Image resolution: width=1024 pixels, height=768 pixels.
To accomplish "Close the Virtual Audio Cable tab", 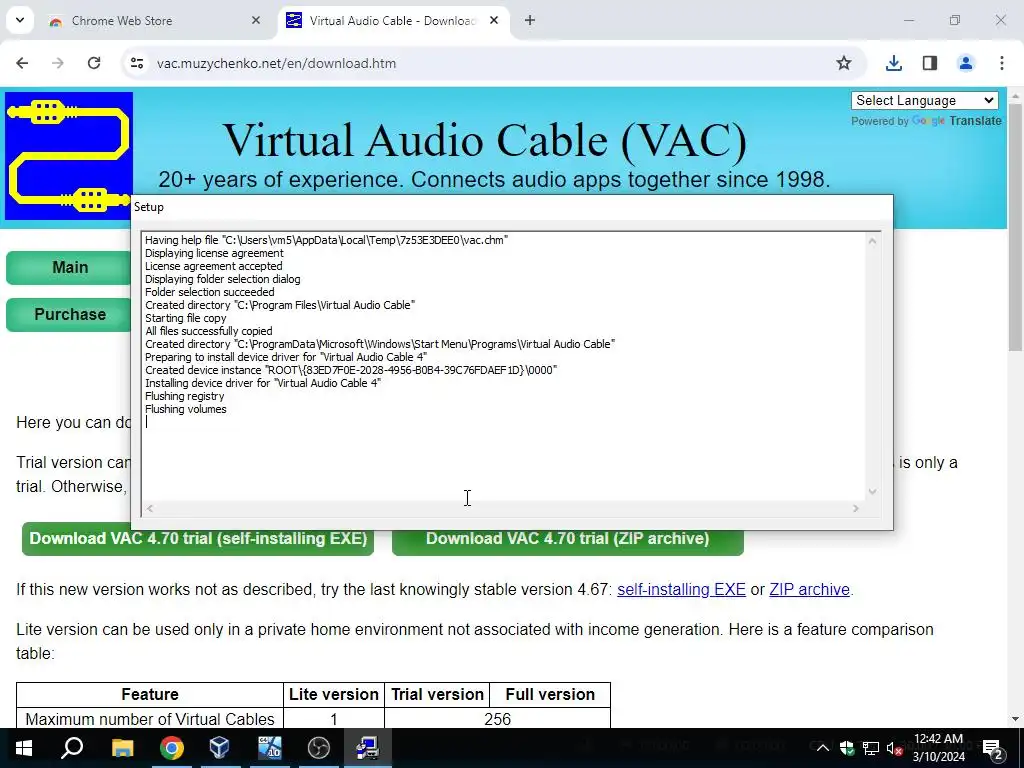I will tap(494, 20).
